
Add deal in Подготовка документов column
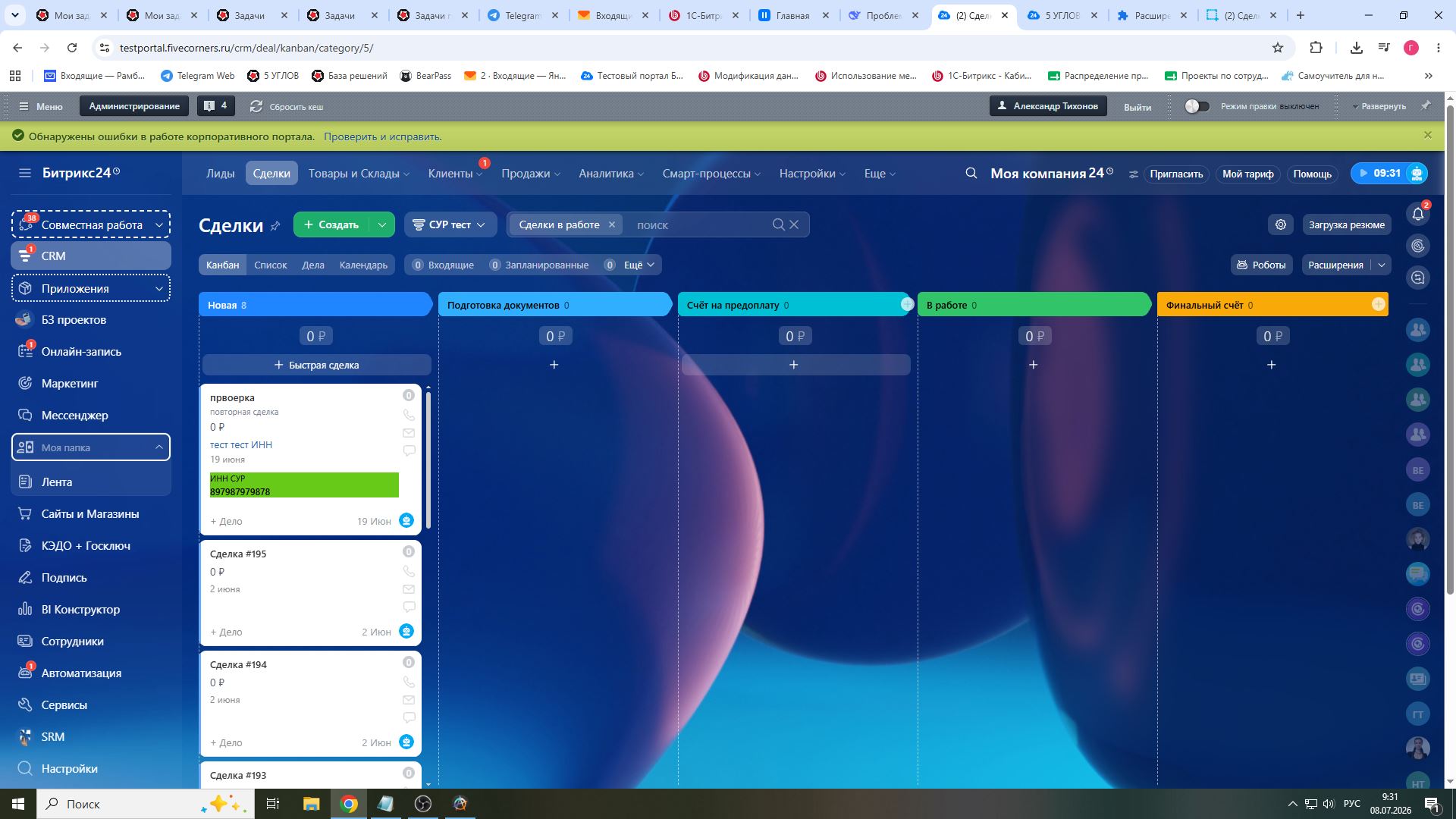554,365
